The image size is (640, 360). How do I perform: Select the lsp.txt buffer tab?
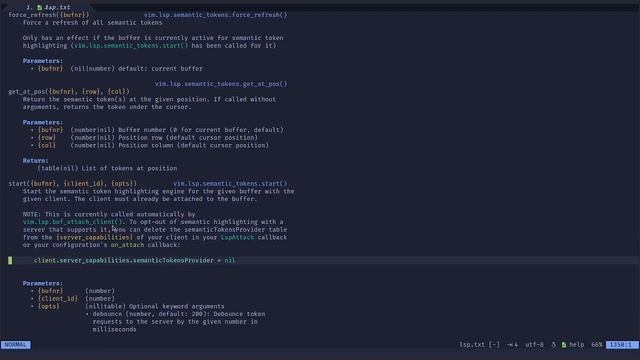48,7
